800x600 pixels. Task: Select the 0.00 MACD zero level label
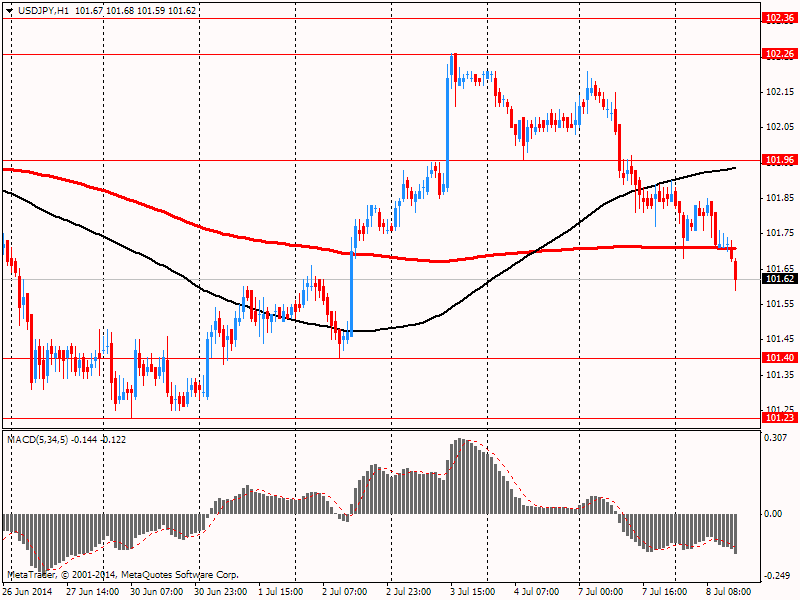tap(773, 514)
